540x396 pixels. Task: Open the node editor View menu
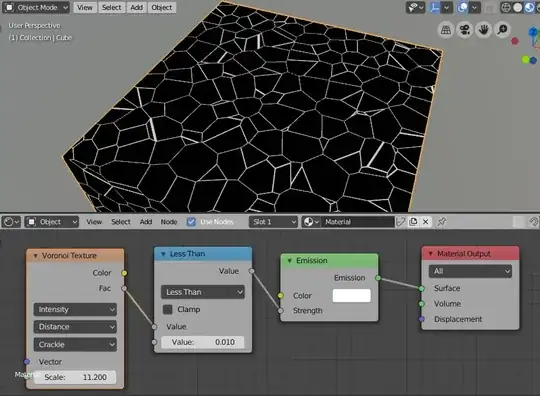point(94,222)
